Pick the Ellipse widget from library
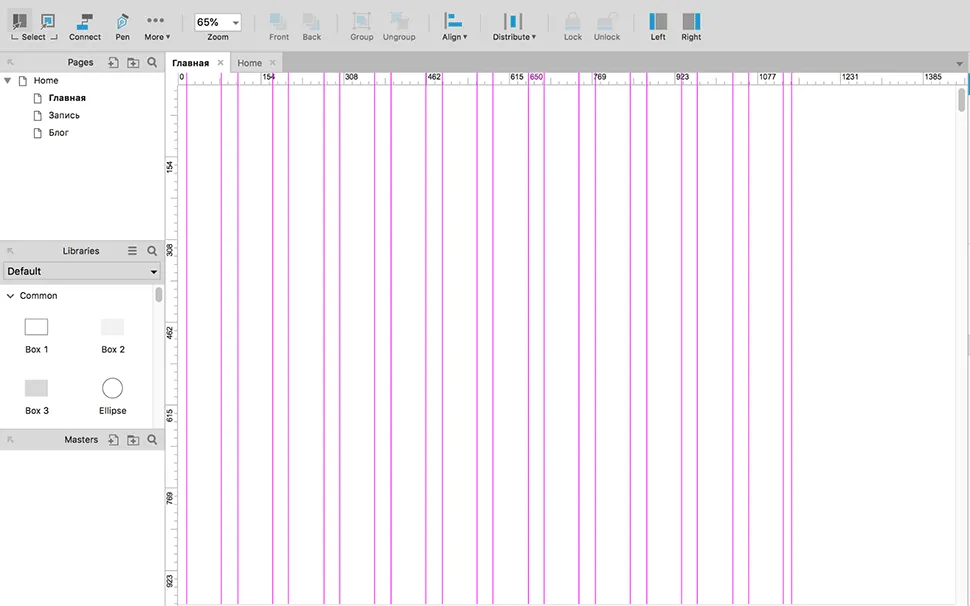Screen dimensions: 970x606 click(x=112, y=388)
